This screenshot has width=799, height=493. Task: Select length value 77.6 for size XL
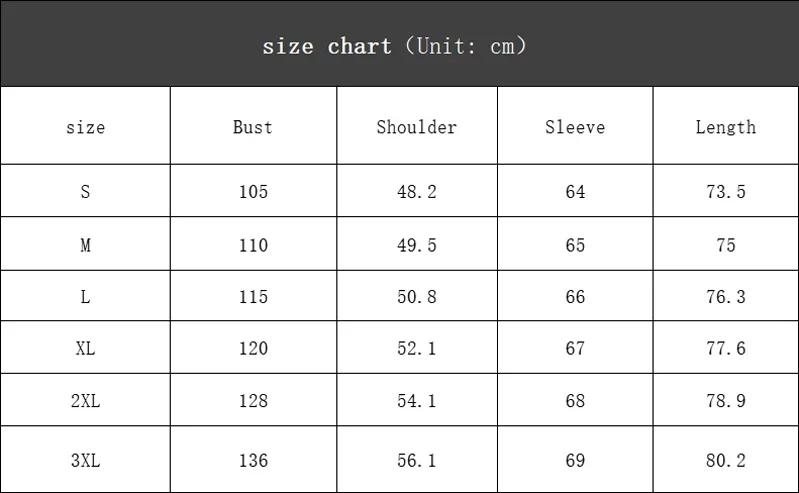(x=726, y=349)
